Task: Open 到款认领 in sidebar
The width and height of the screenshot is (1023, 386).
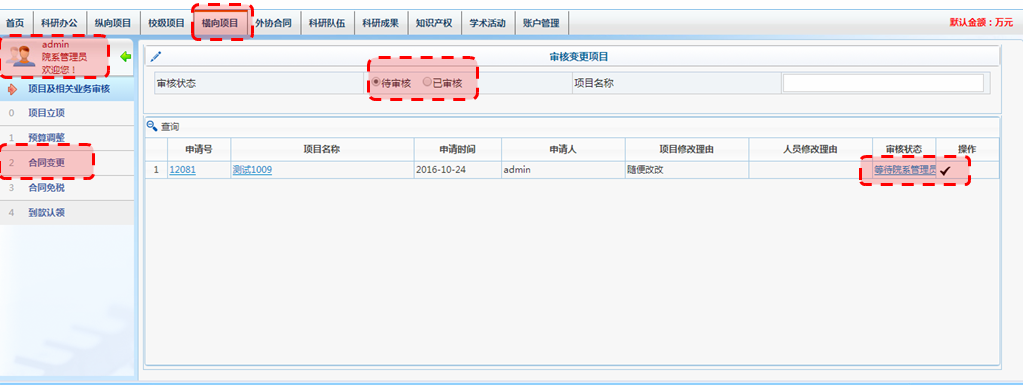Action: coord(46,213)
